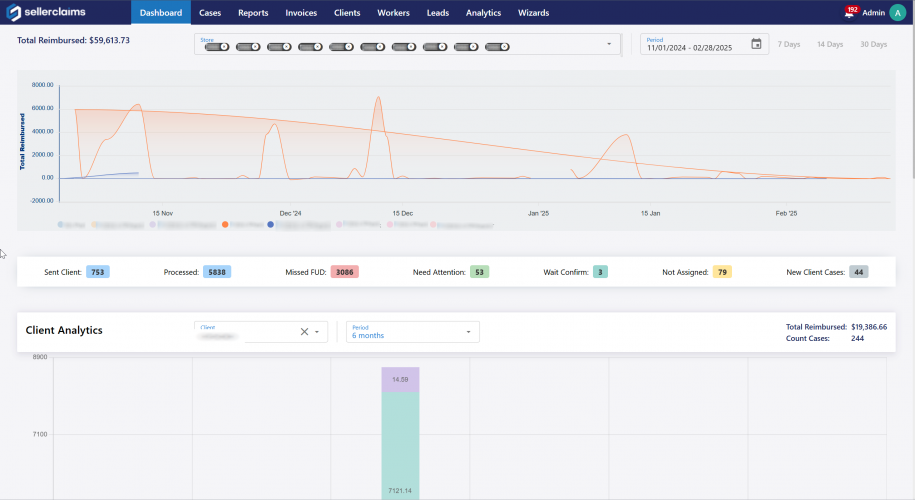The height and width of the screenshot is (500, 915).
Task: Click the Period date range field
Action: click(695, 47)
